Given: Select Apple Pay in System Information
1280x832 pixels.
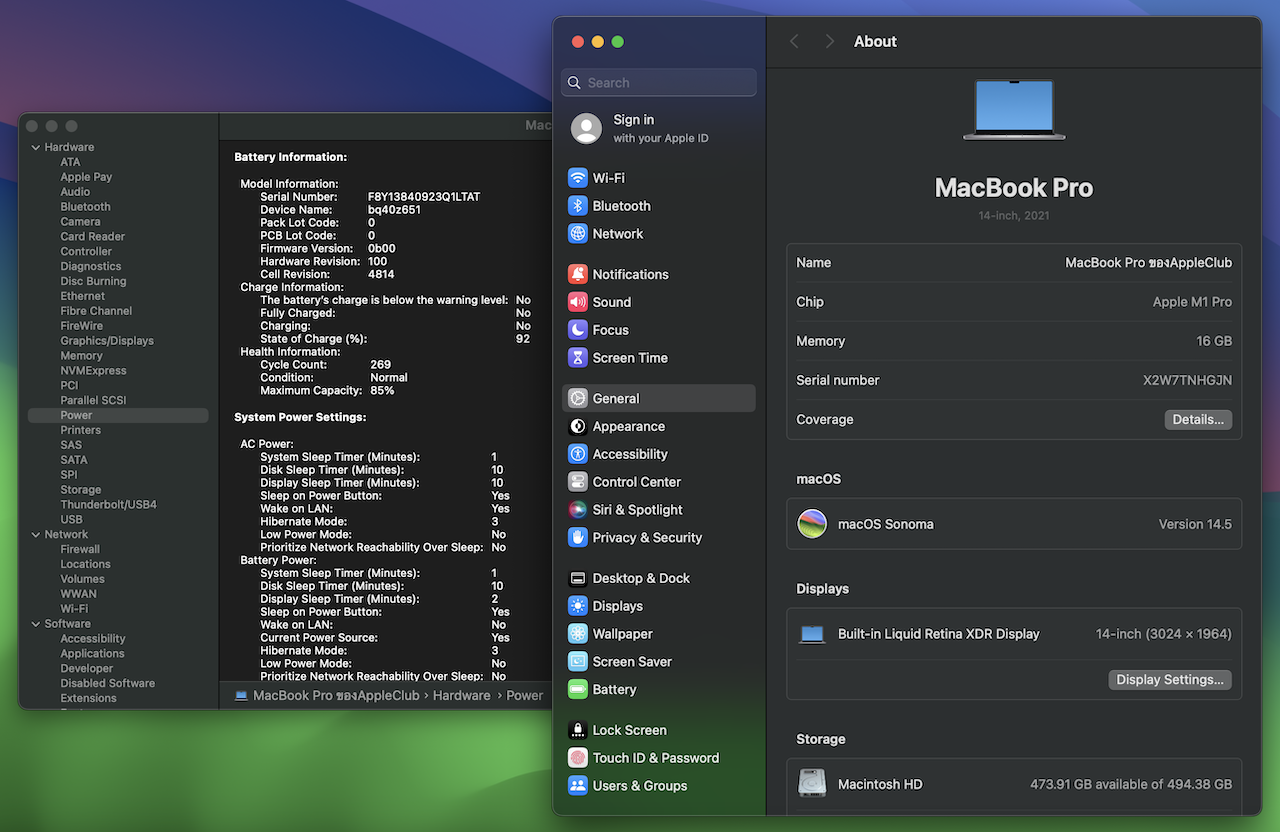Looking at the screenshot, I should click(86, 177).
